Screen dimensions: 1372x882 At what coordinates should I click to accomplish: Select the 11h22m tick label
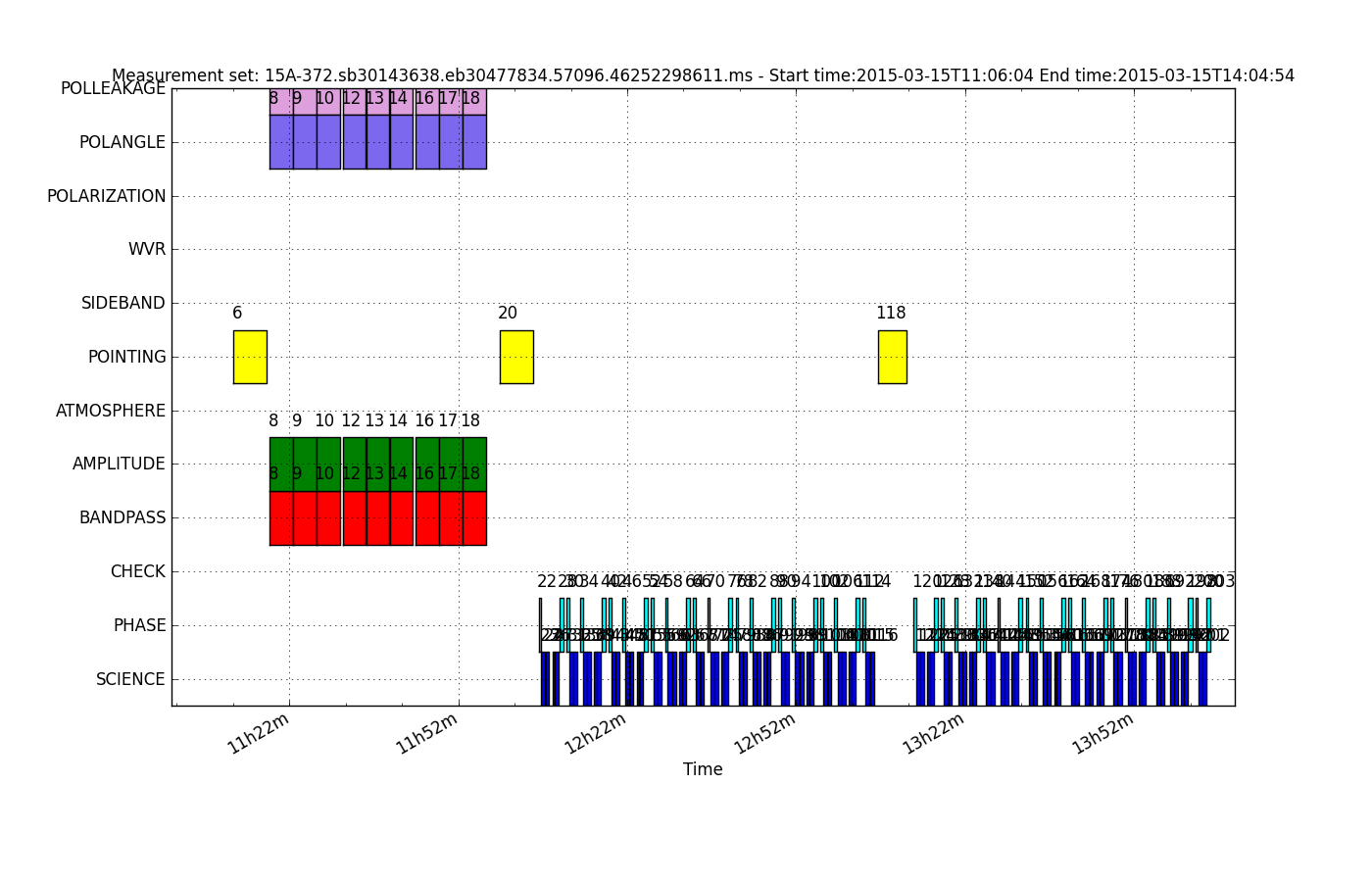[x=259, y=733]
